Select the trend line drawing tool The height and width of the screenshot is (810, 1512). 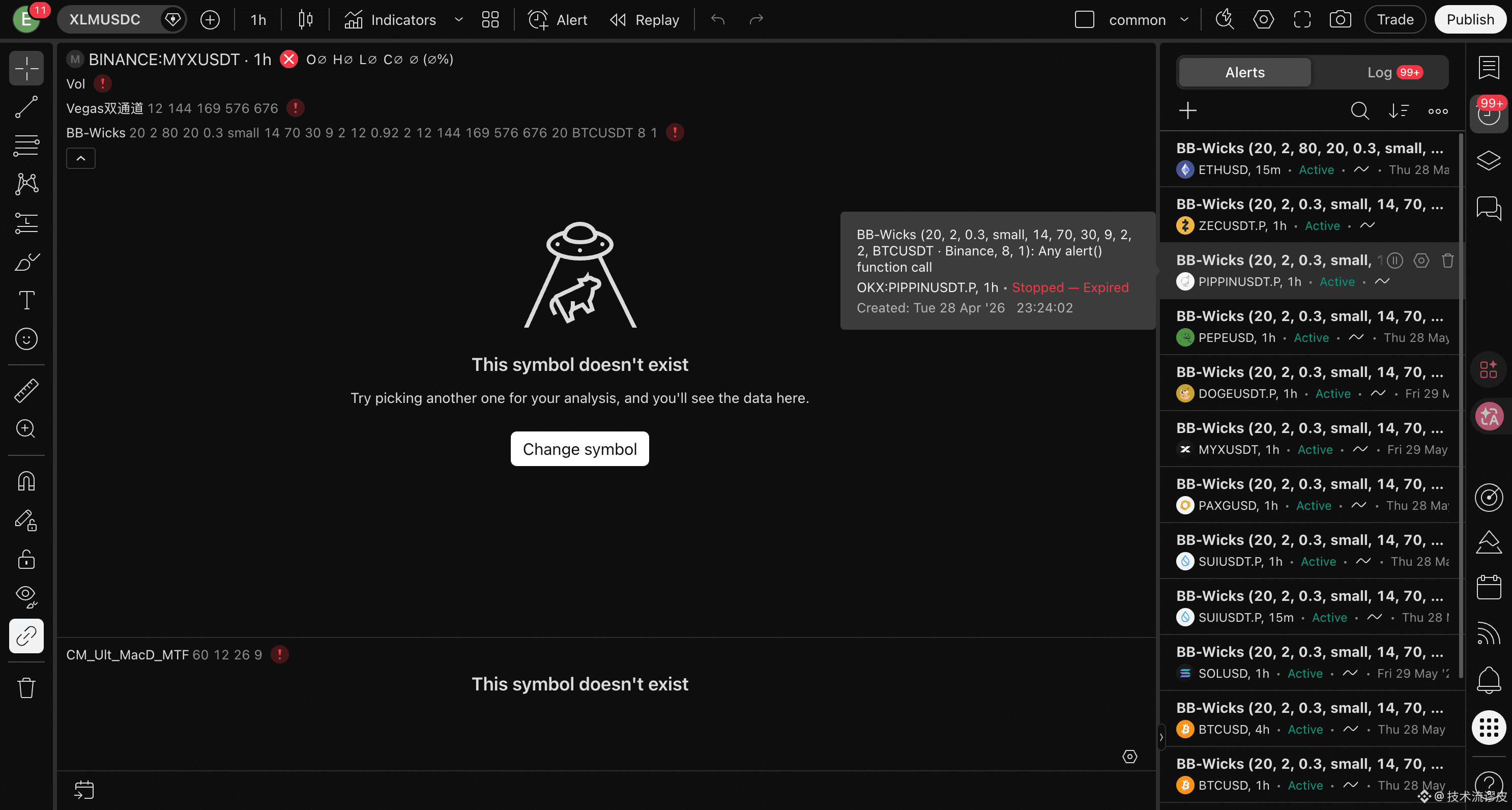(26, 107)
